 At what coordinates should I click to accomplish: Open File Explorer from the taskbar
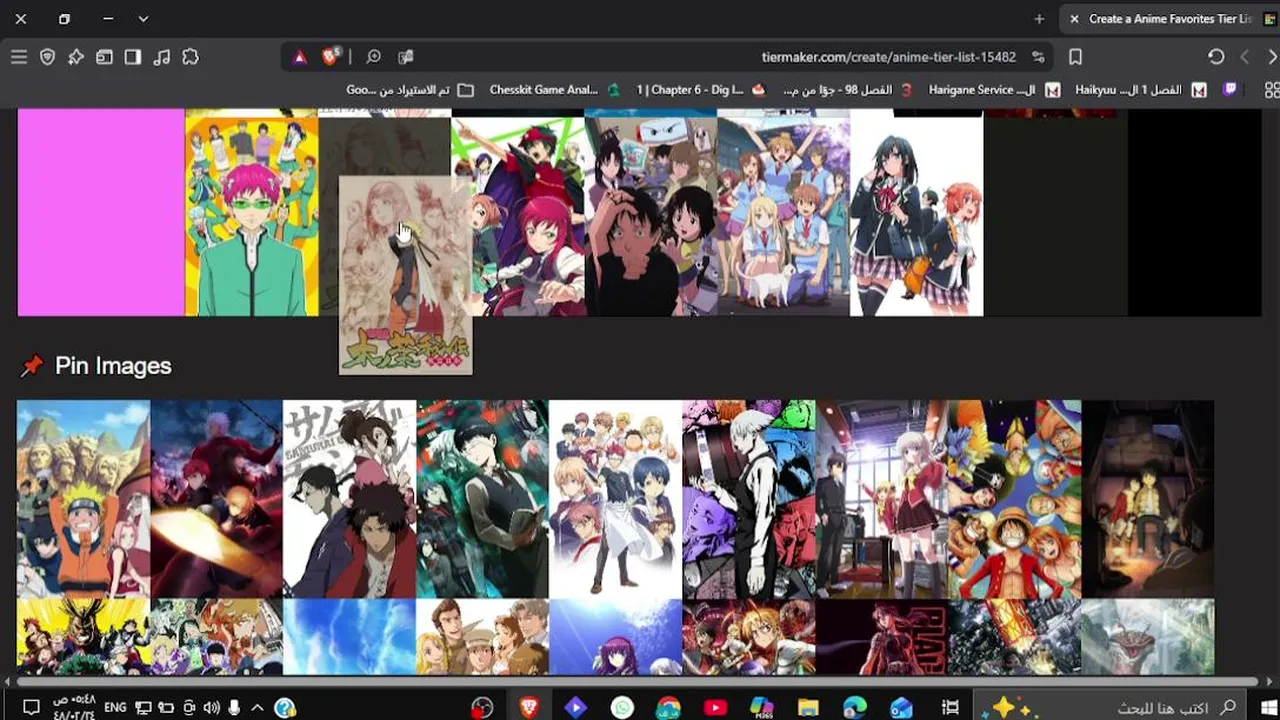[x=808, y=707]
